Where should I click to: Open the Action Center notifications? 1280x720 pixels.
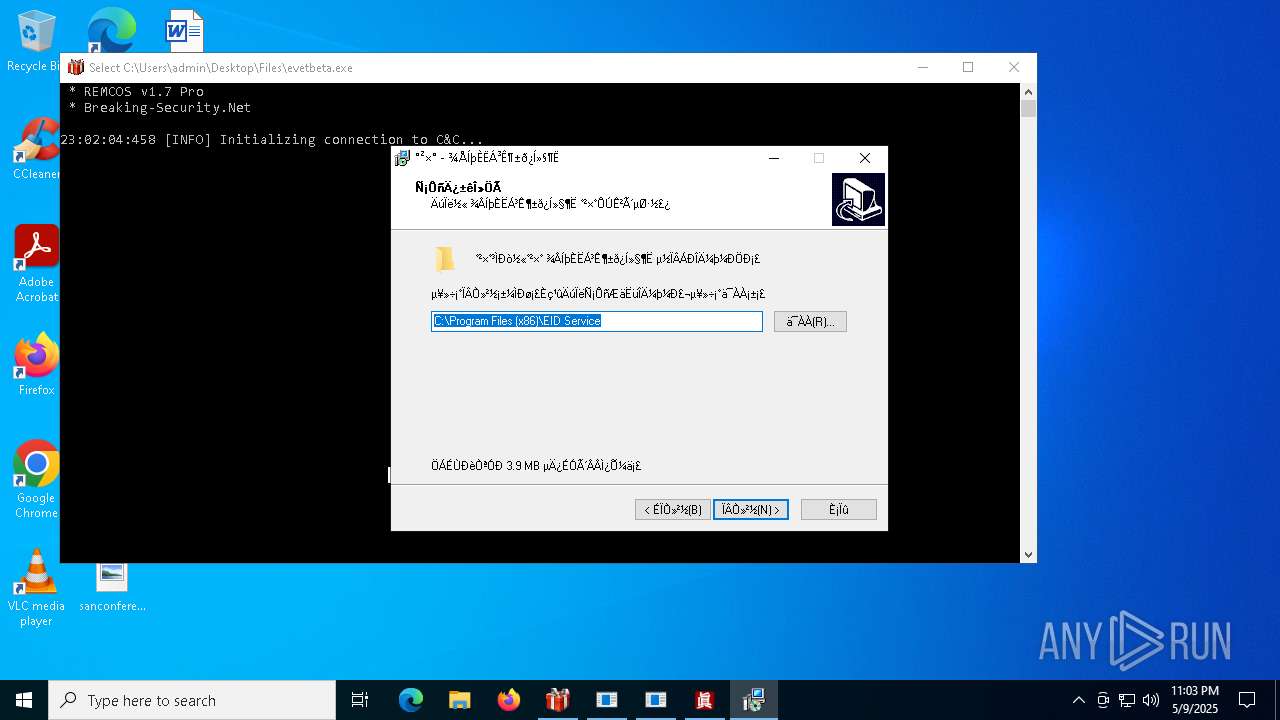[1247, 700]
